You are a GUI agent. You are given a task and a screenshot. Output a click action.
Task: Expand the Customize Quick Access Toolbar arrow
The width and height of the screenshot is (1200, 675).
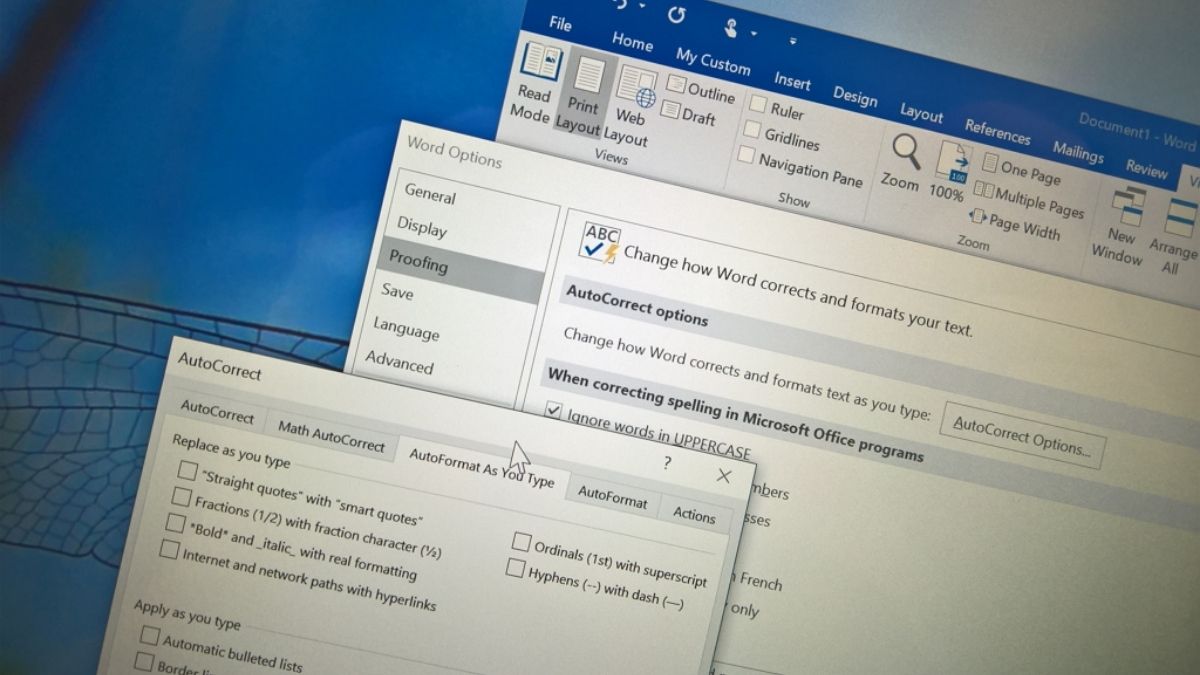click(794, 41)
